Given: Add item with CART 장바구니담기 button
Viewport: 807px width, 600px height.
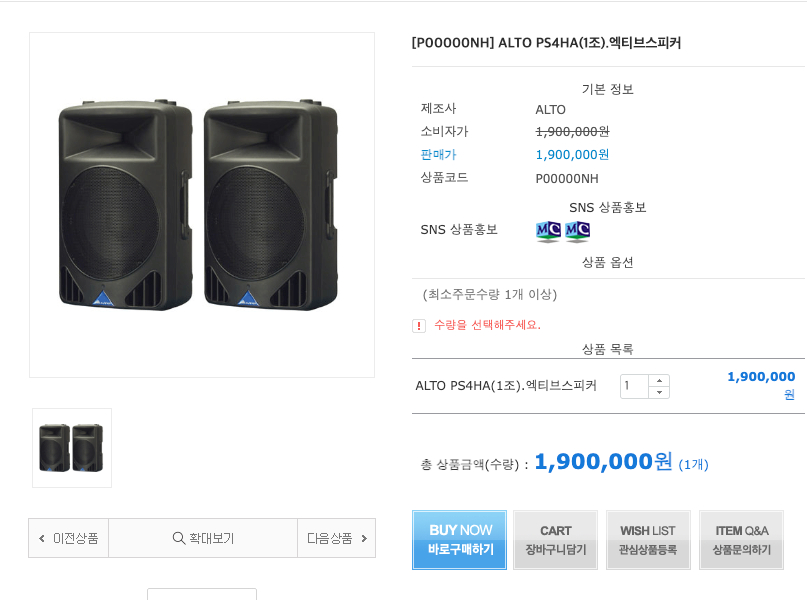Looking at the screenshot, I should tap(555, 540).
